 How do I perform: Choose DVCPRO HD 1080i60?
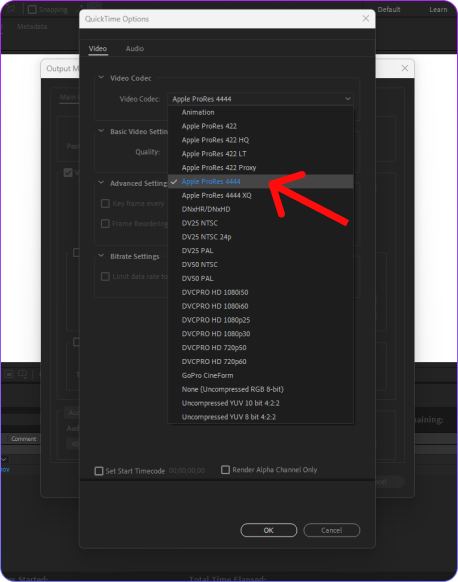point(261,306)
